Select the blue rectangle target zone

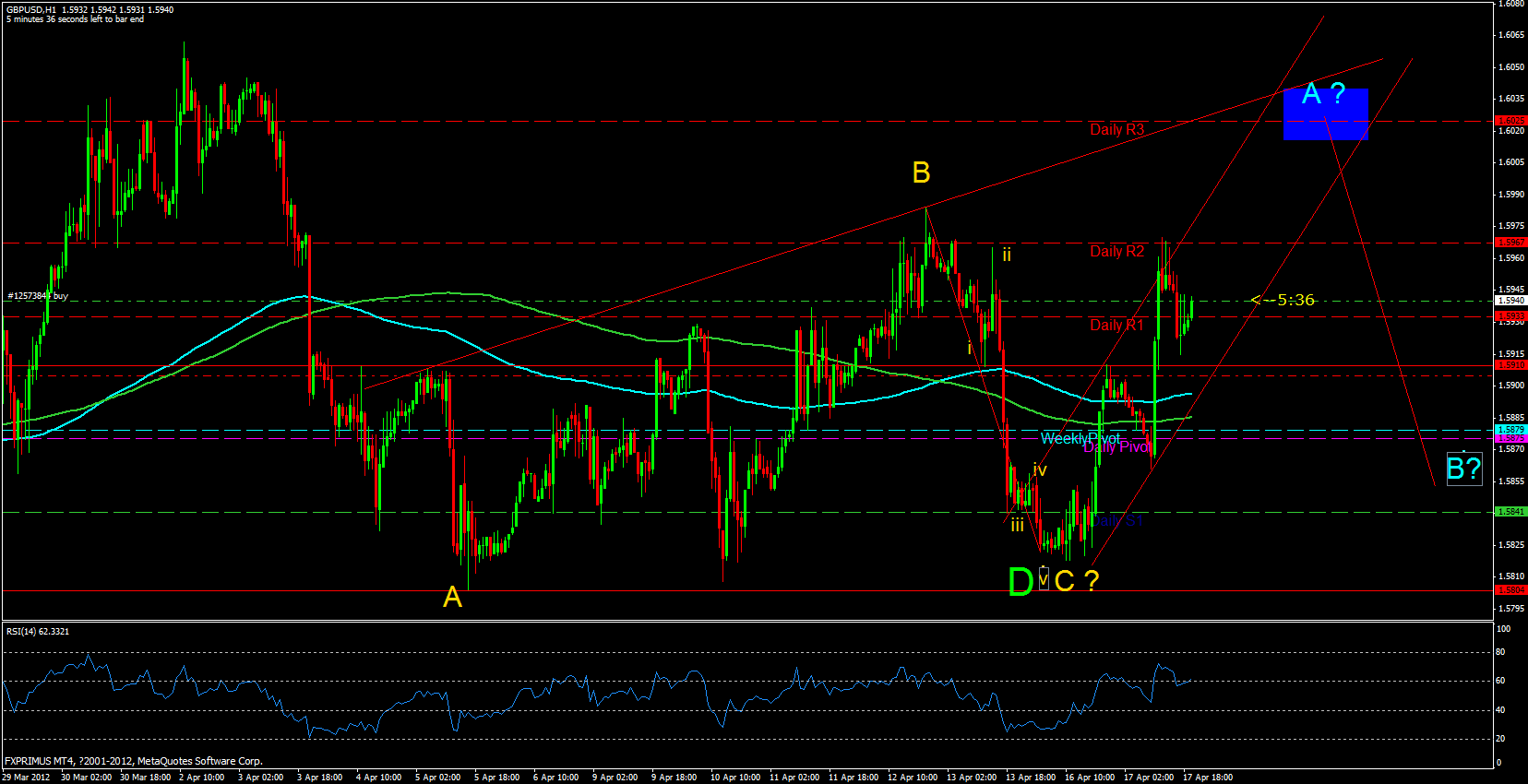1325,114
